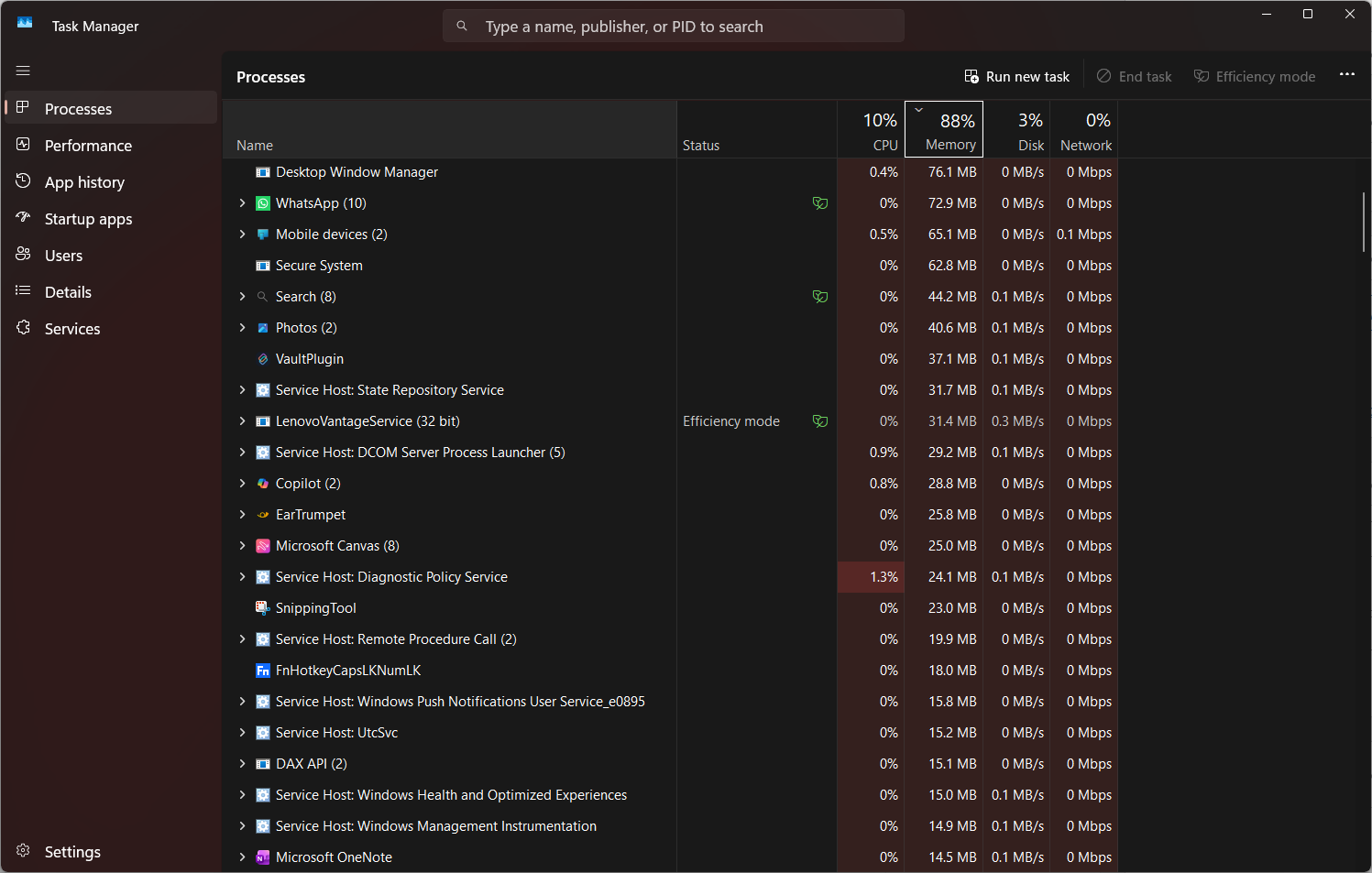Image resolution: width=1372 pixels, height=873 pixels.
Task: Expand the WhatsApp process group
Action: click(x=242, y=203)
